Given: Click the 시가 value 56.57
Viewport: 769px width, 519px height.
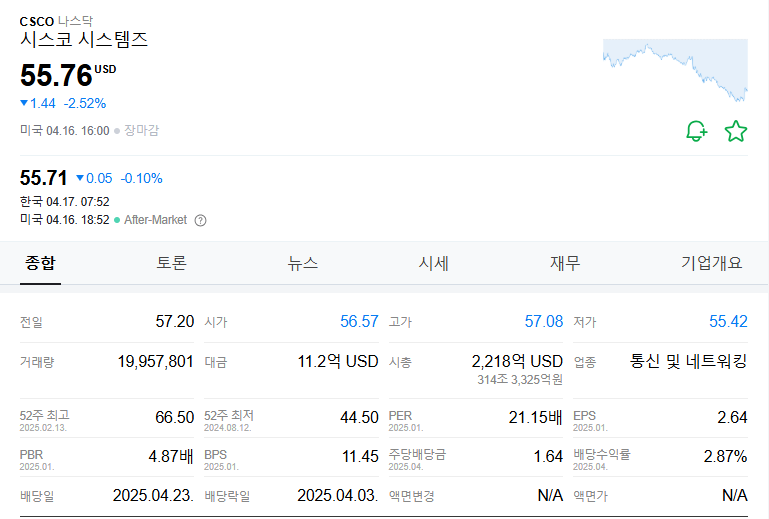Looking at the screenshot, I should (x=359, y=321).
